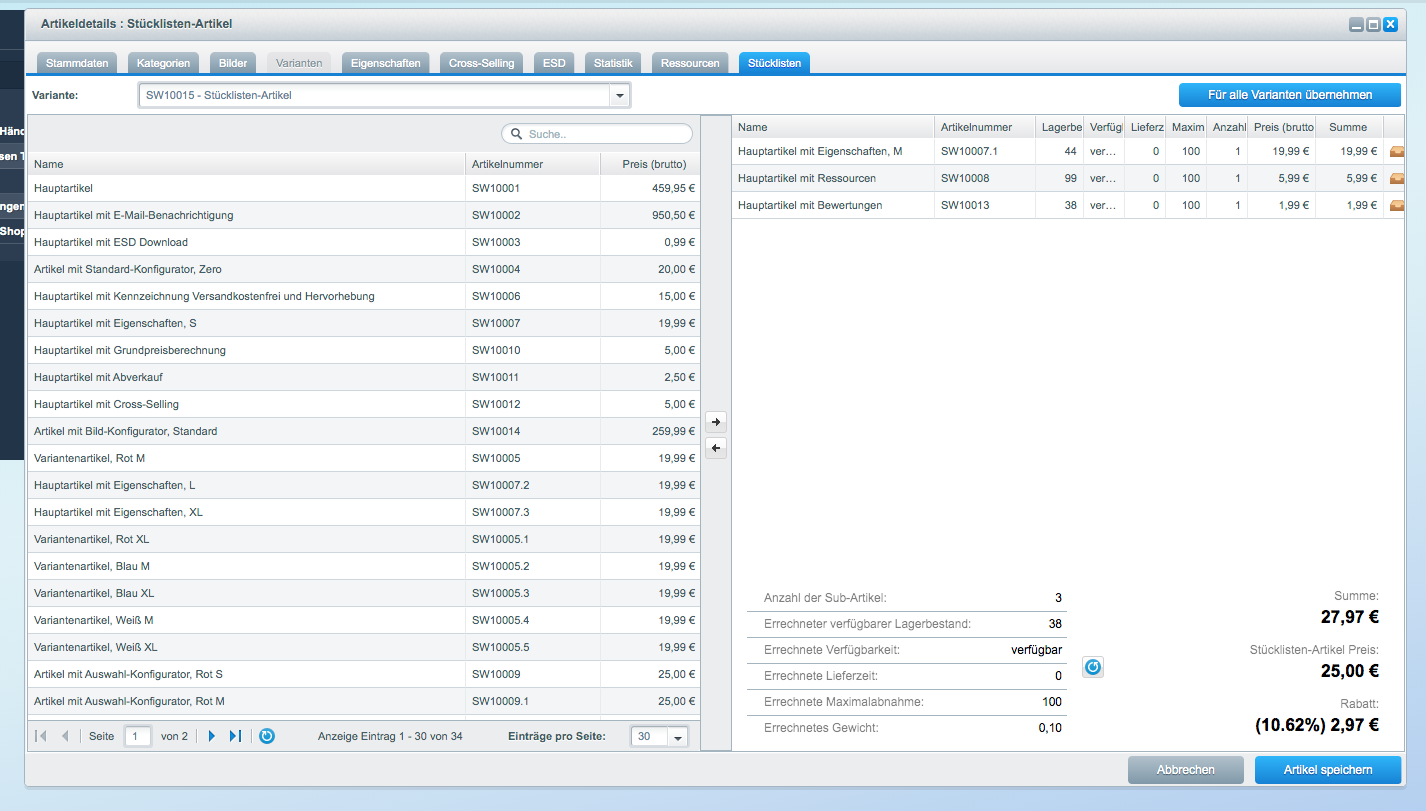The height and width of the screenshot is (811, 1426).
Task: Switch to the Ressourcen tab
Action: (690, 63)
